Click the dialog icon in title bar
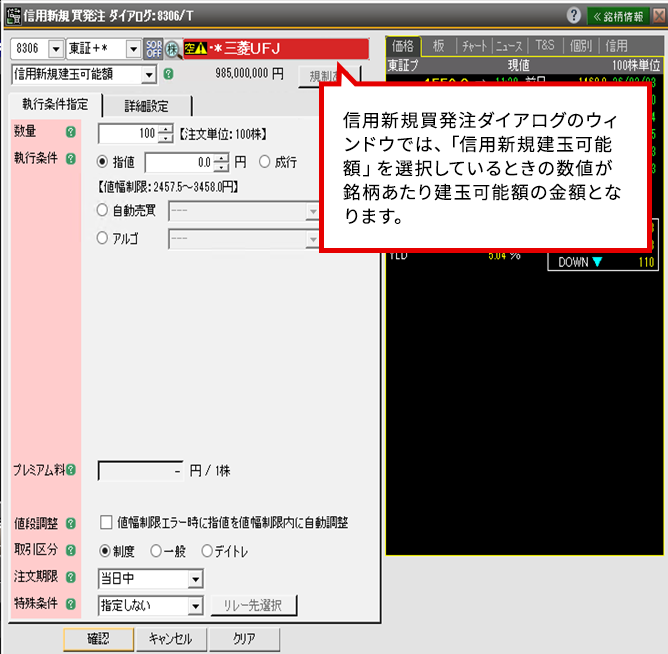 click(13, 16)
